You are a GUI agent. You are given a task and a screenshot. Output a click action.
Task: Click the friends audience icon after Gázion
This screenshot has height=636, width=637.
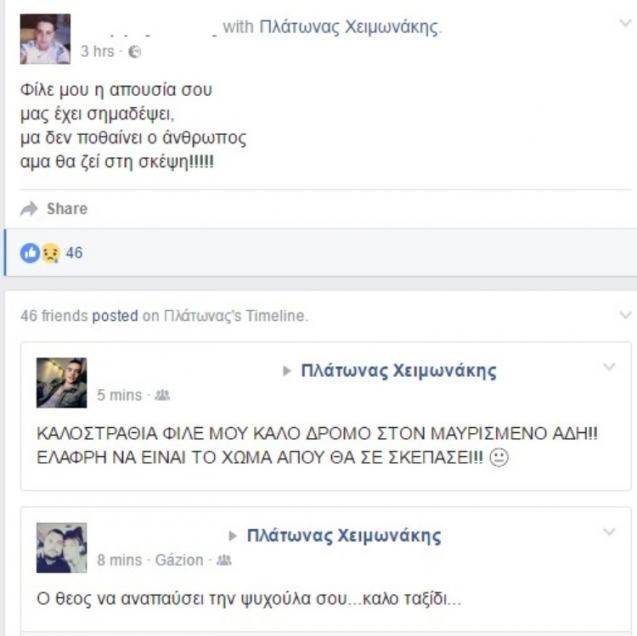[224, 560]
